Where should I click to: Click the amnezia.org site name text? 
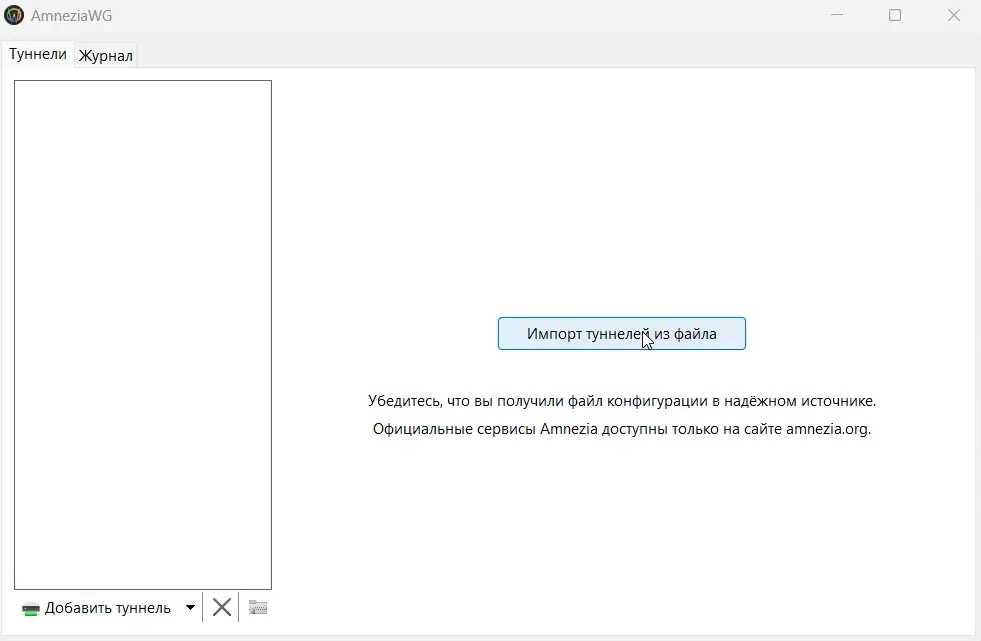click(827, 430)
